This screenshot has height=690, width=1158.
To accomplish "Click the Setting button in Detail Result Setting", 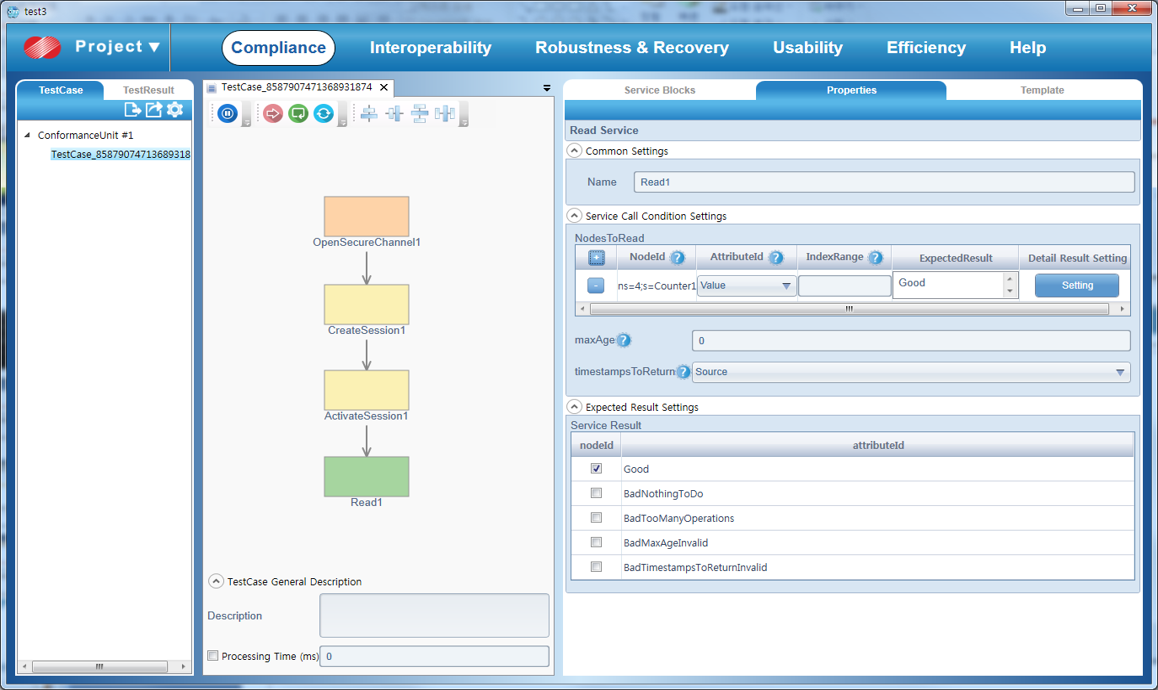I will (1077, 286).
